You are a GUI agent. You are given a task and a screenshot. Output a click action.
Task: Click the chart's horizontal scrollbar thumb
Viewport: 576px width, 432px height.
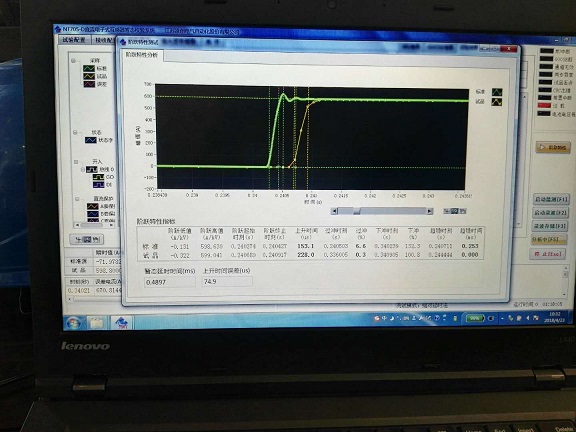[357, 211]
